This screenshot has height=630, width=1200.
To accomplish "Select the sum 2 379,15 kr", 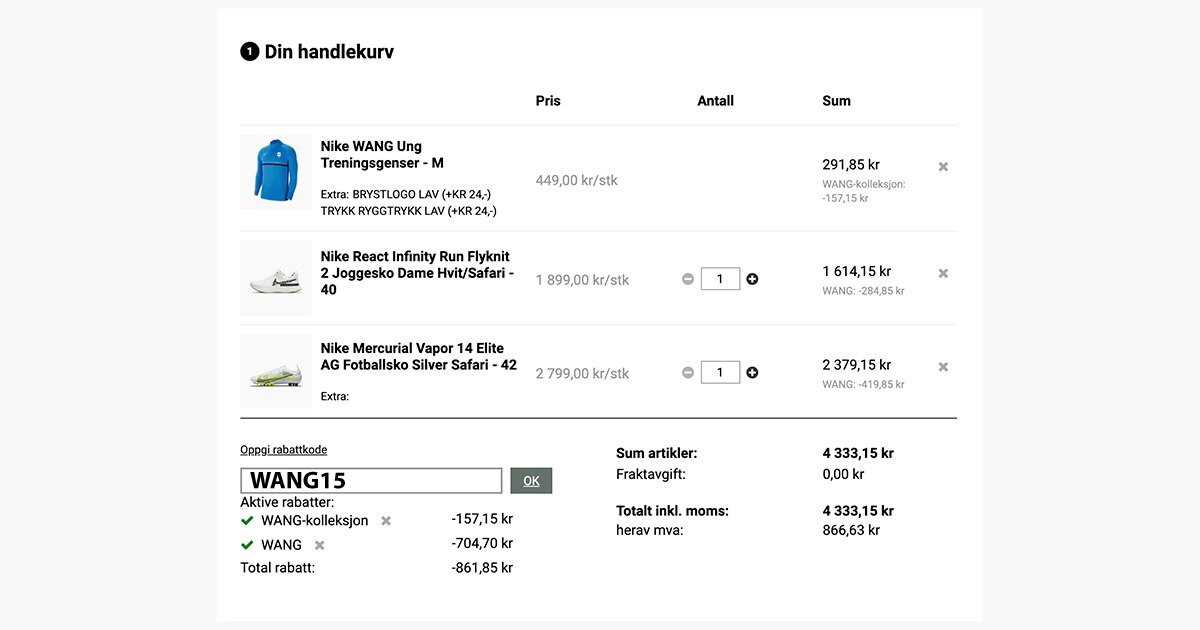I will coord(857,365).
